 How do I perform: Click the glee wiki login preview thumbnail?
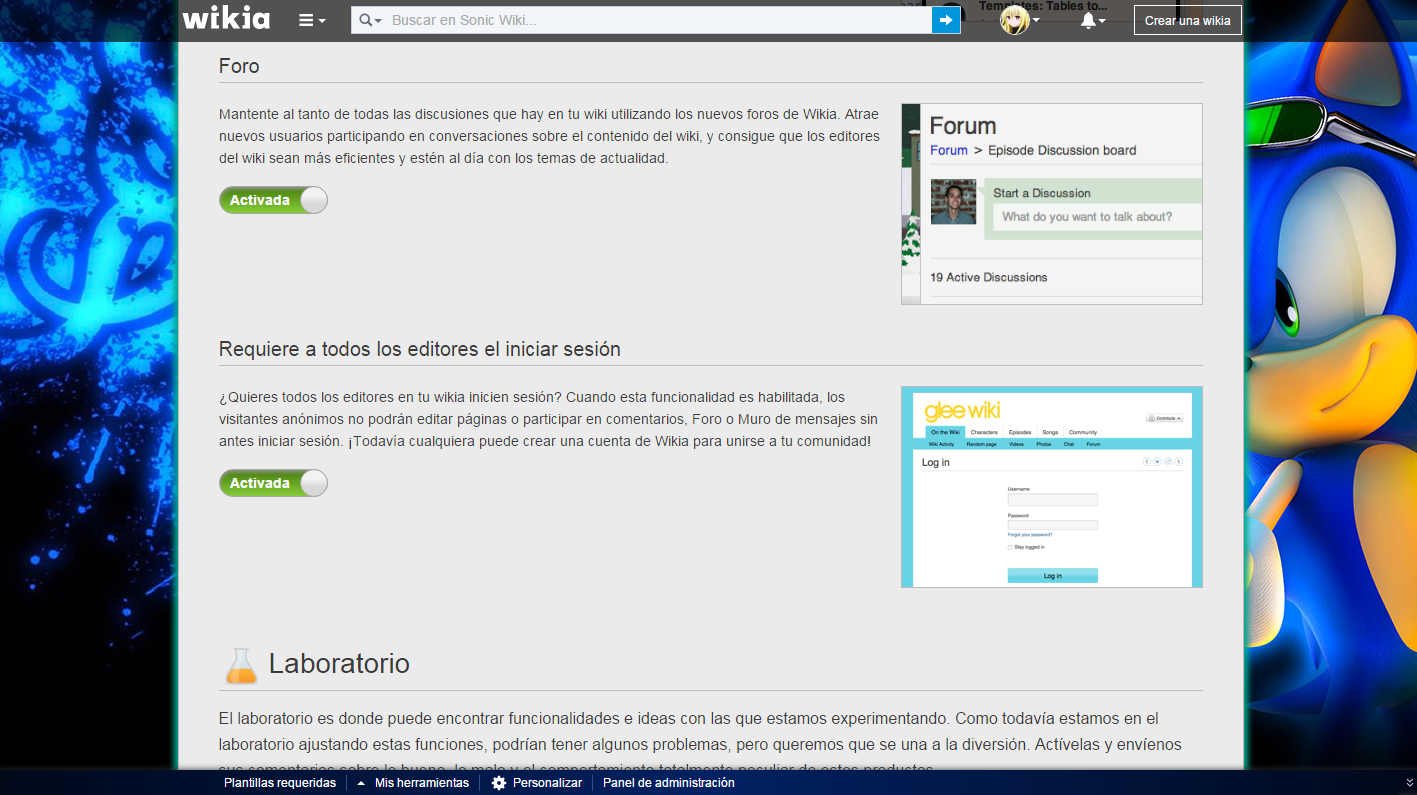coord(1051,487)
